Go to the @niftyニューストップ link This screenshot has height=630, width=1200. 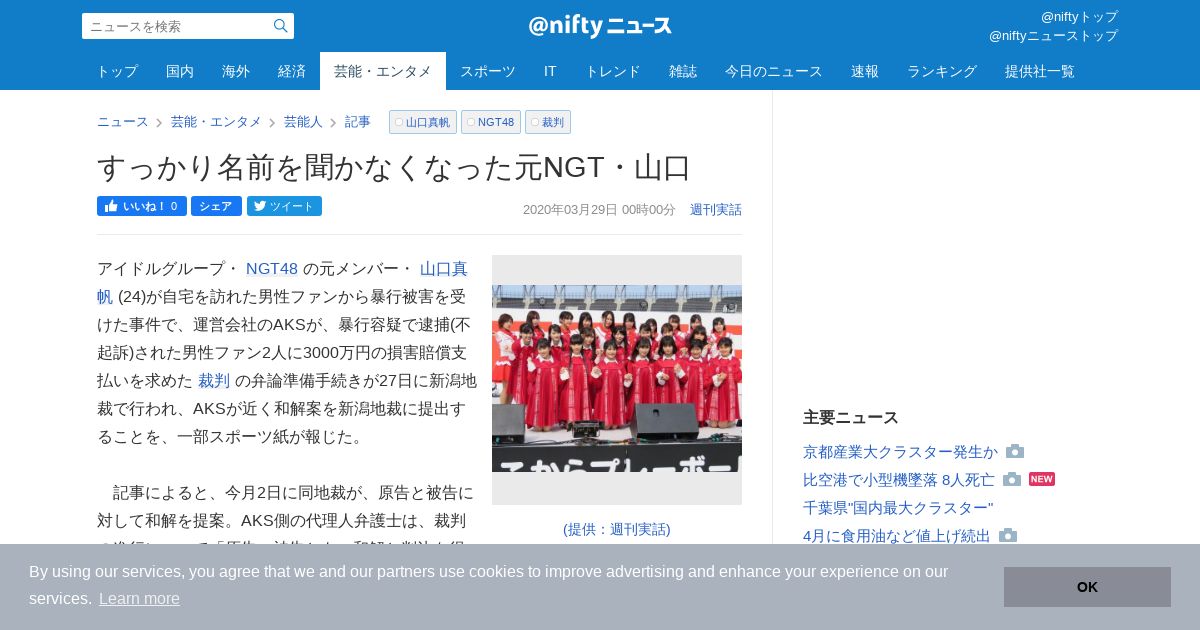point(1053,36)
